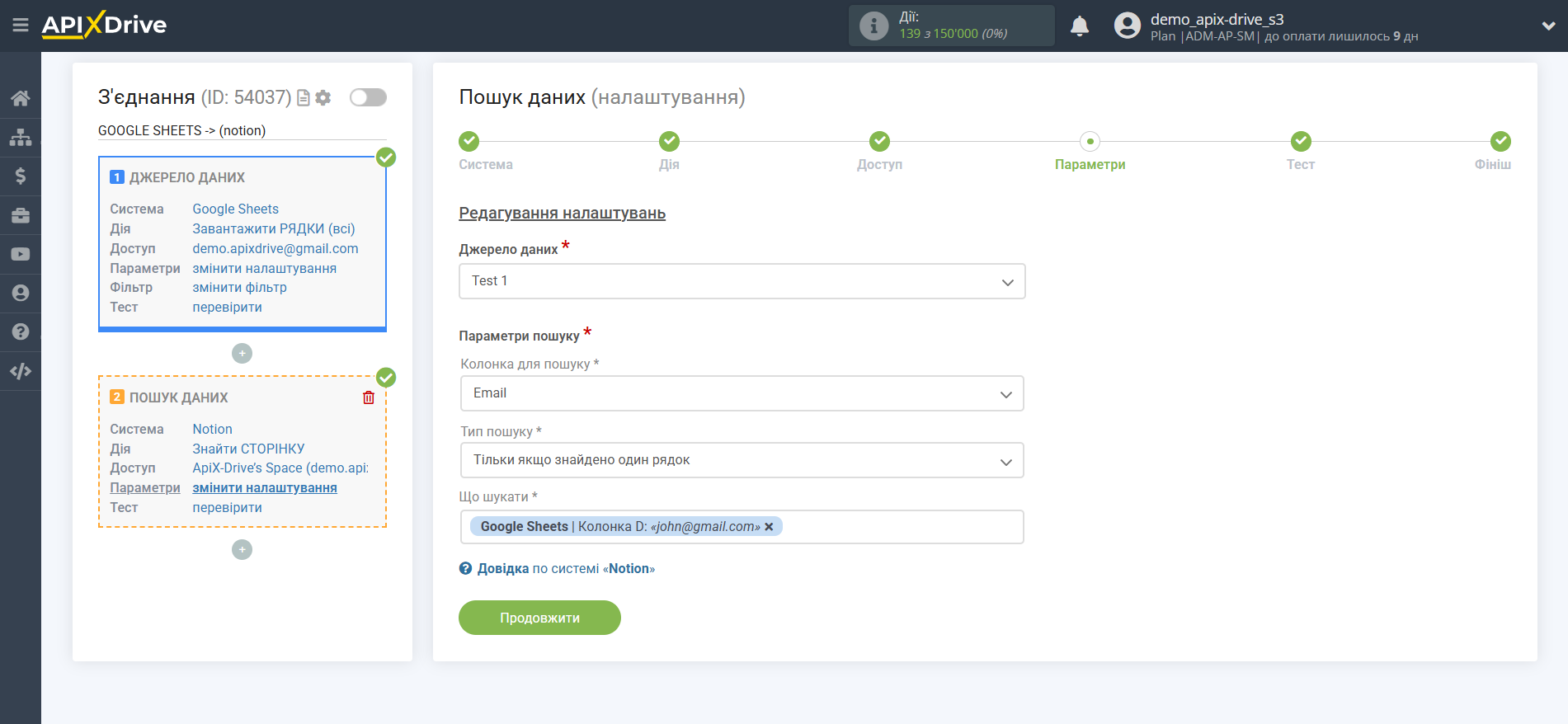
Task: Expand the account menu chevron
Action: click(1548, 26)
